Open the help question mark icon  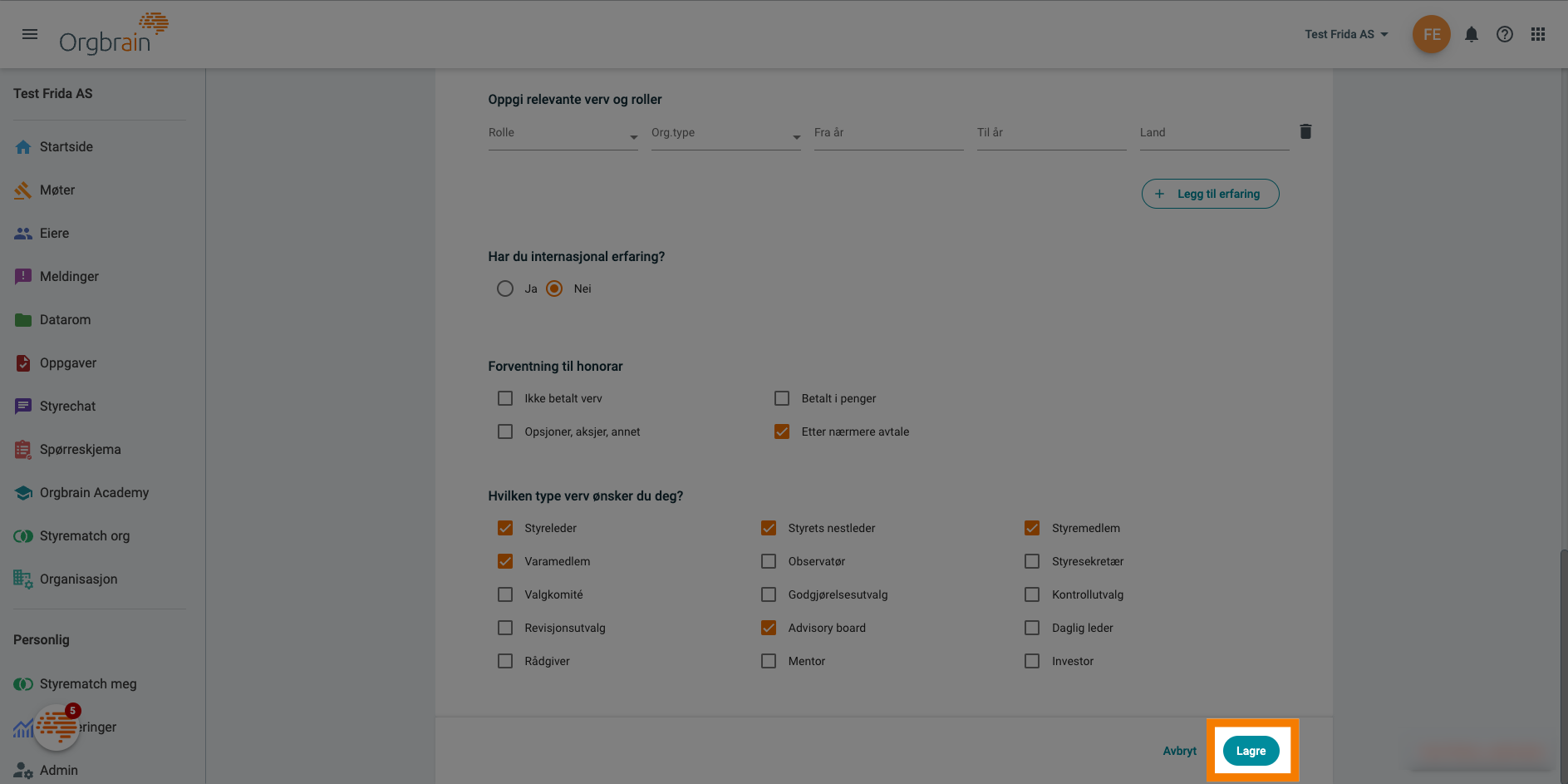click(x=1504, y=34)
